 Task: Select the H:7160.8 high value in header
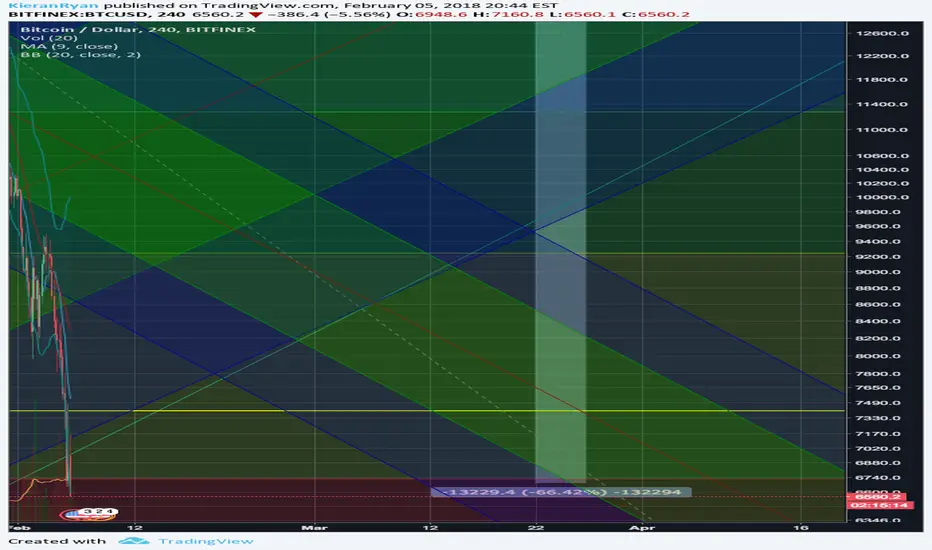[508, 14]
